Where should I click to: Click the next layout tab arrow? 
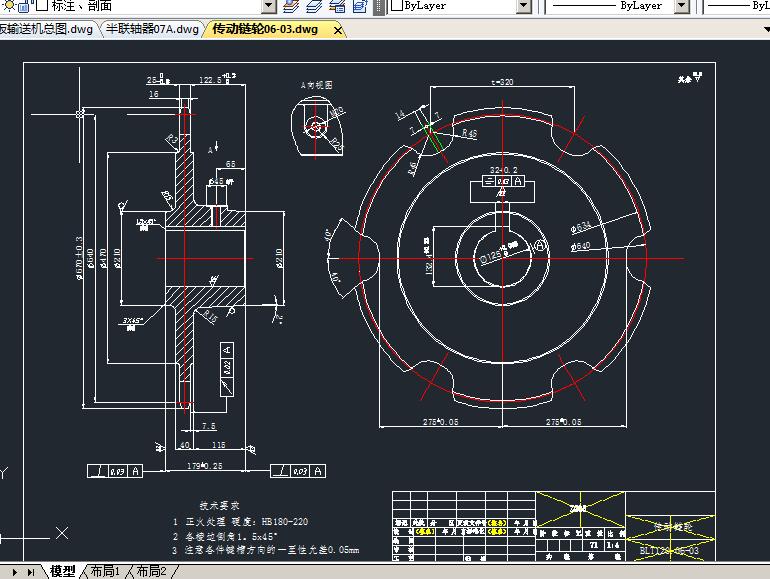pyautogui.click(x=15, y=572)
